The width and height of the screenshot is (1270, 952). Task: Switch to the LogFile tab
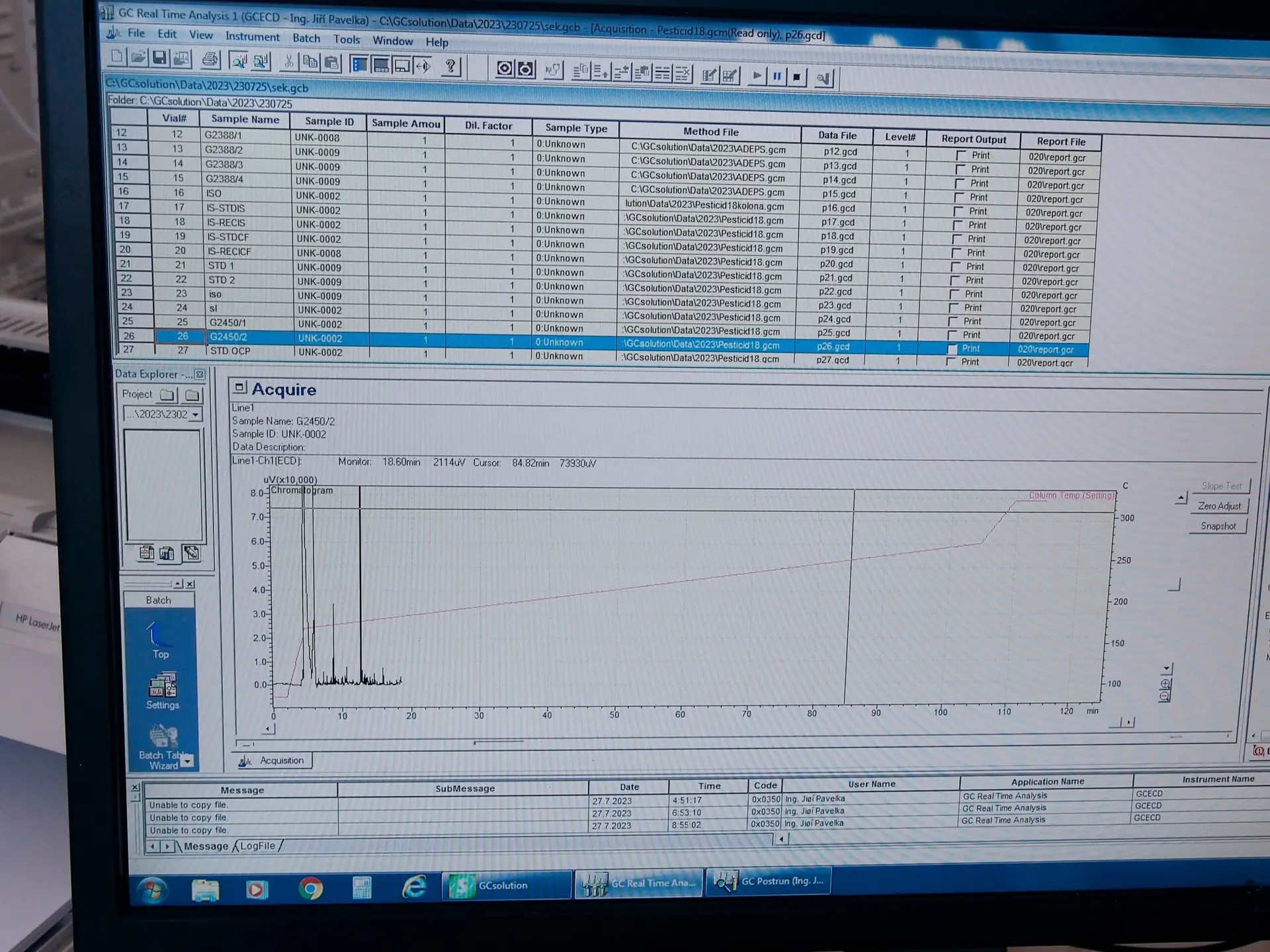tap(257, 846)
